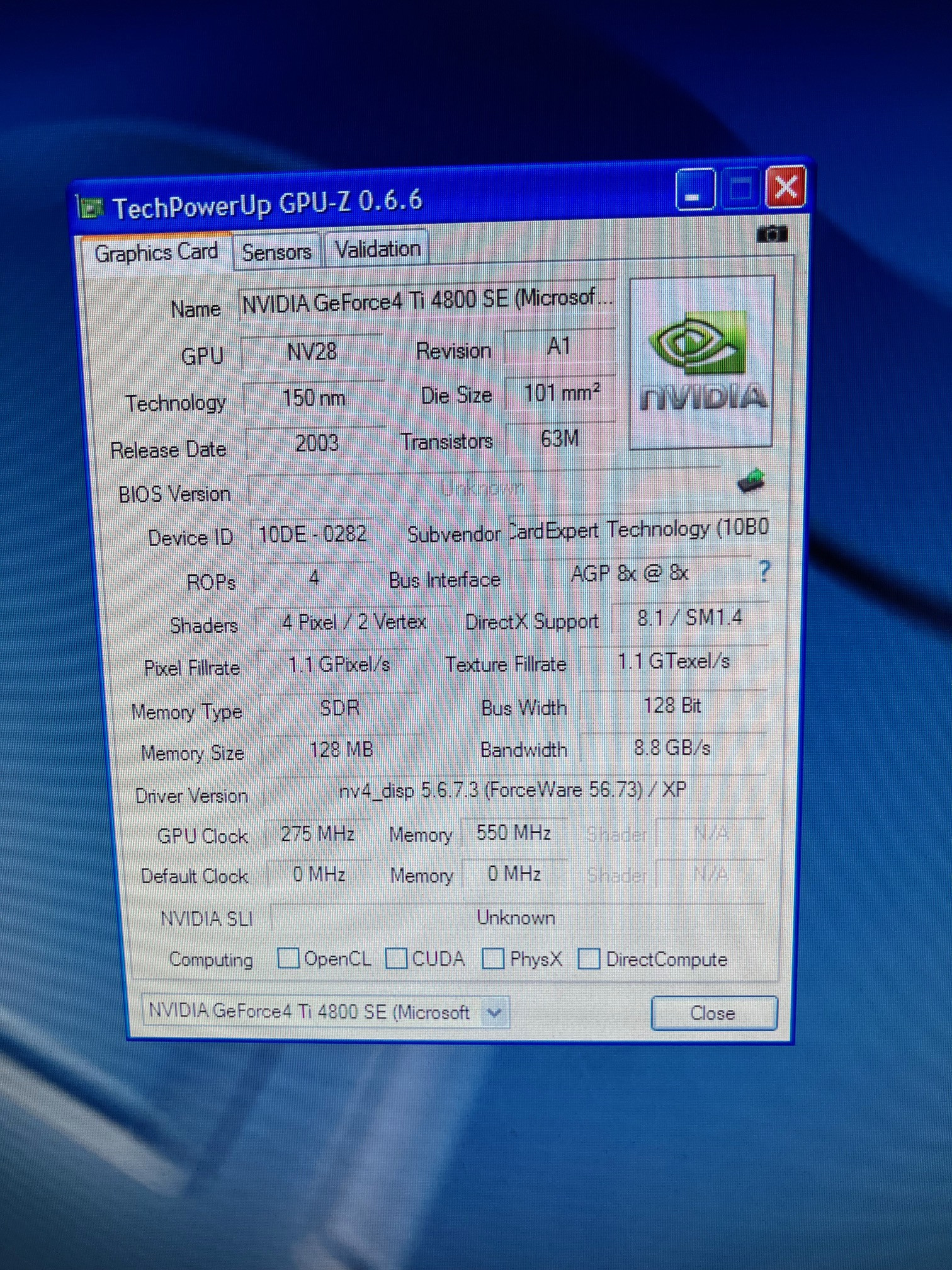Click the Technology value 150 nm
Image resolution: width=952 pixels, height=1270 pixels.
(x=314, y=398)
